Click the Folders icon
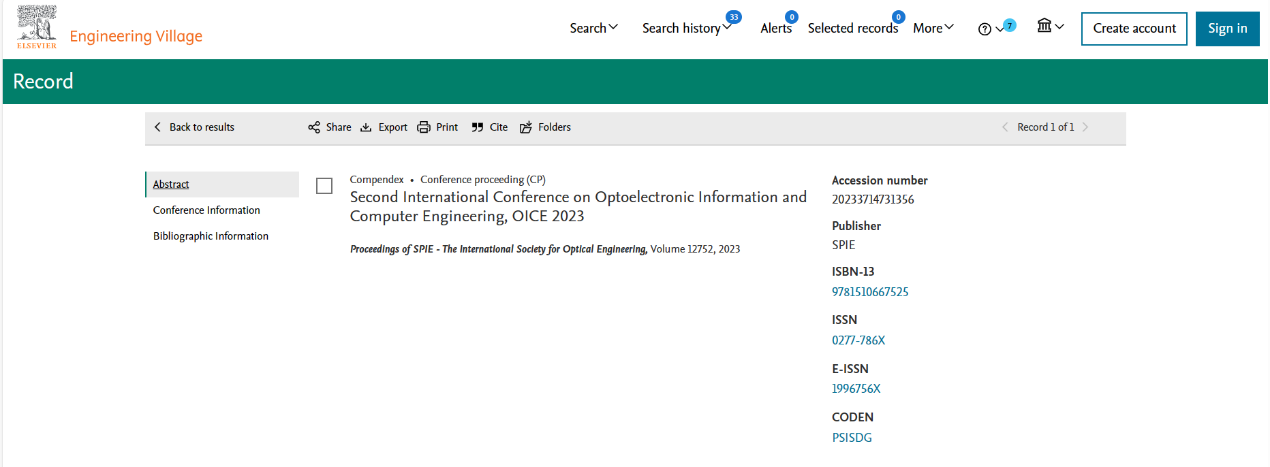1270x467 pixels. [x=526, y=127]
